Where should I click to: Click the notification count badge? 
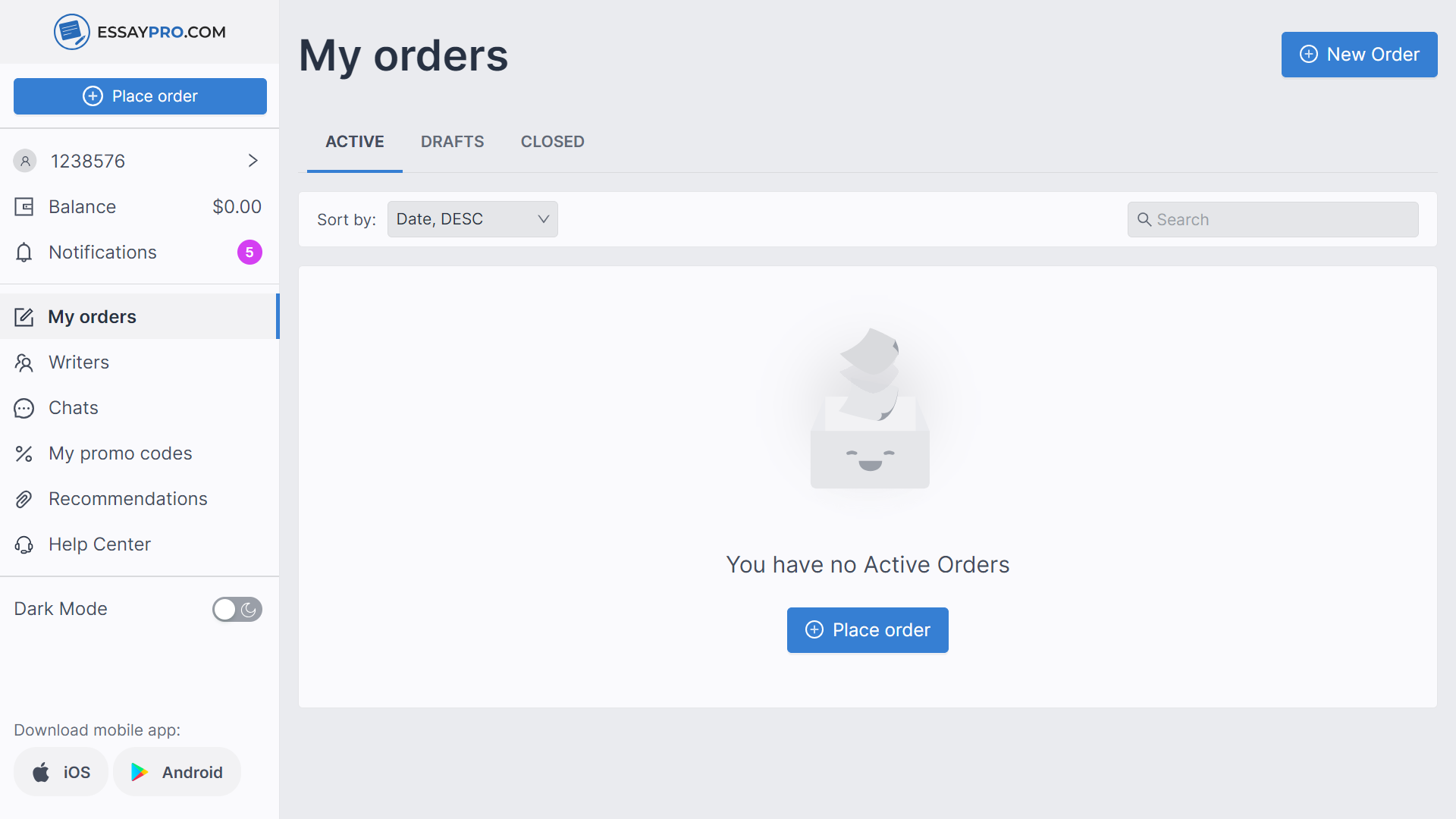pyautogui.click(x=249, y=253)
